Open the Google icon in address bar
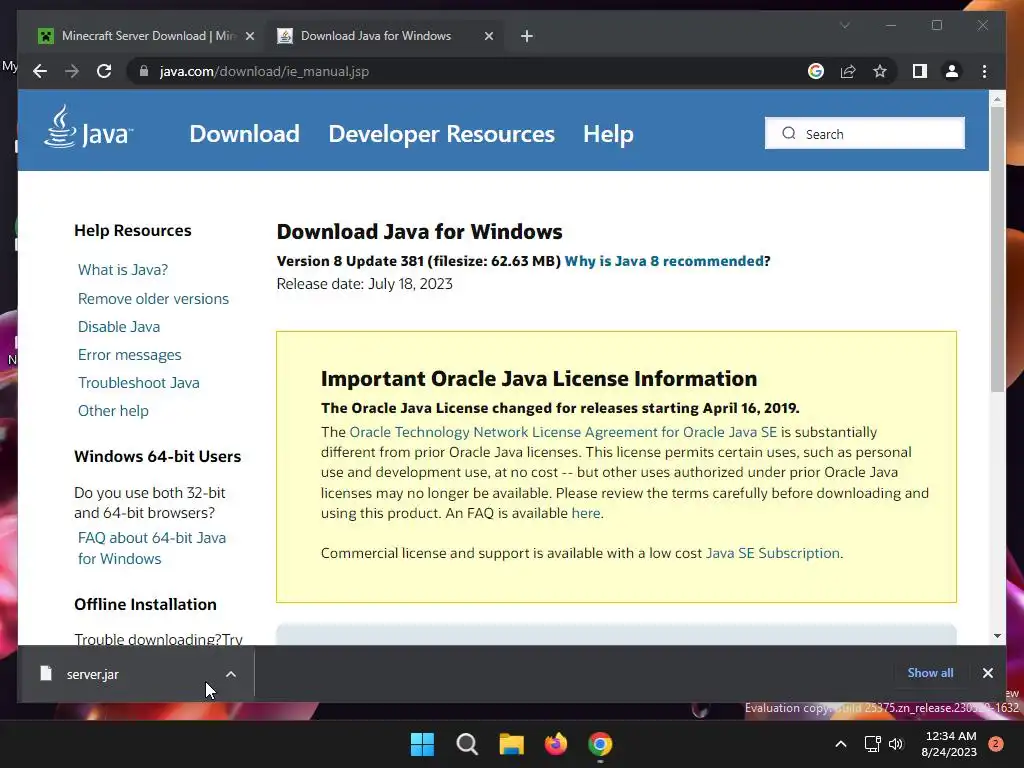Screen dimensions: 1024x768 pos(816,71)
